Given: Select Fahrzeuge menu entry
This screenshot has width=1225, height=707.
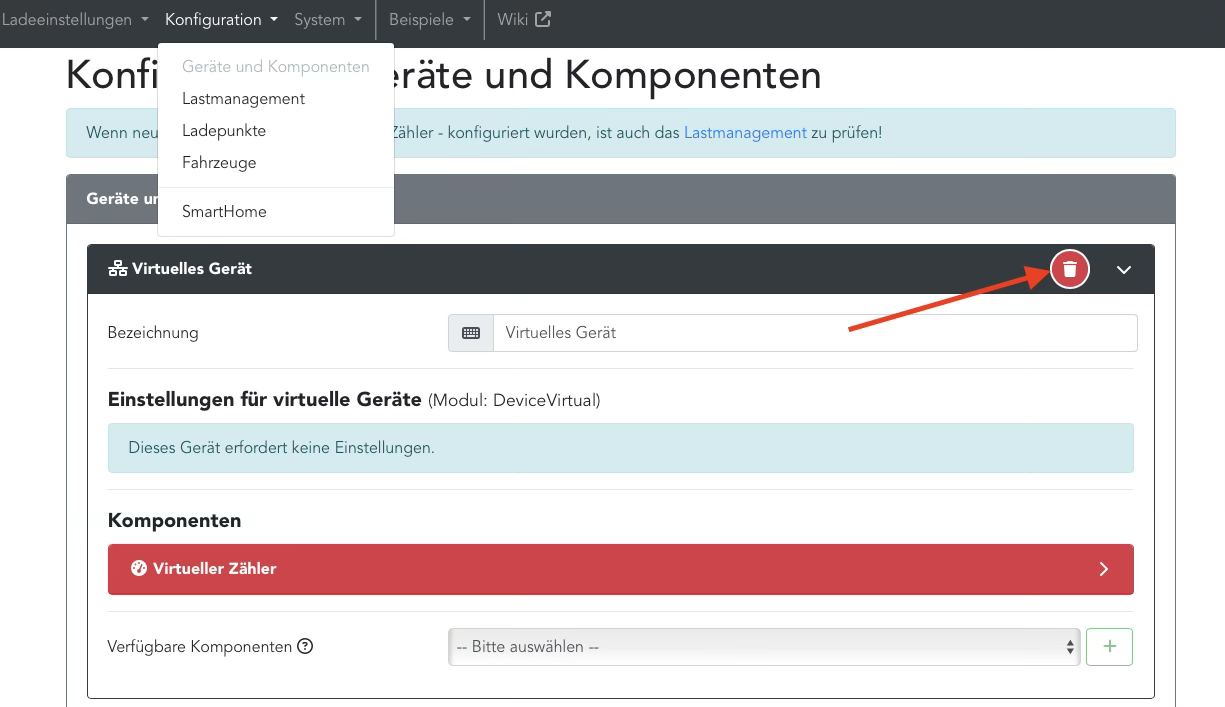Looking at the screenshot, I should (x=219, y=163).
